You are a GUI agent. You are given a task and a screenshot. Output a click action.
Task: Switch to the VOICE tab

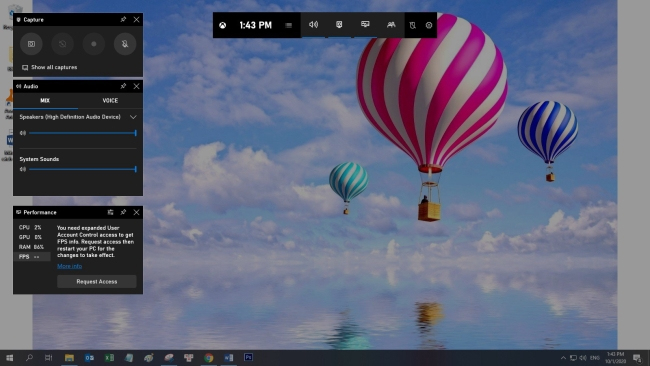[110, 100]
